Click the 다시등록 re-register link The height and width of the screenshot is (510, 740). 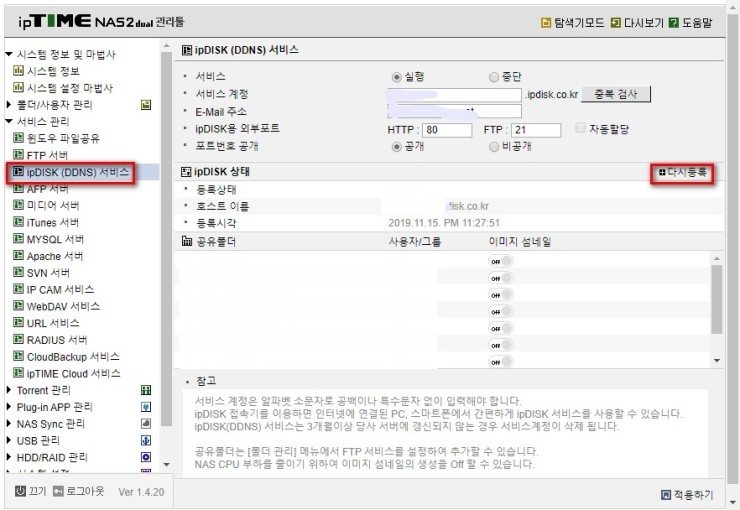click(x=682, y=172)
